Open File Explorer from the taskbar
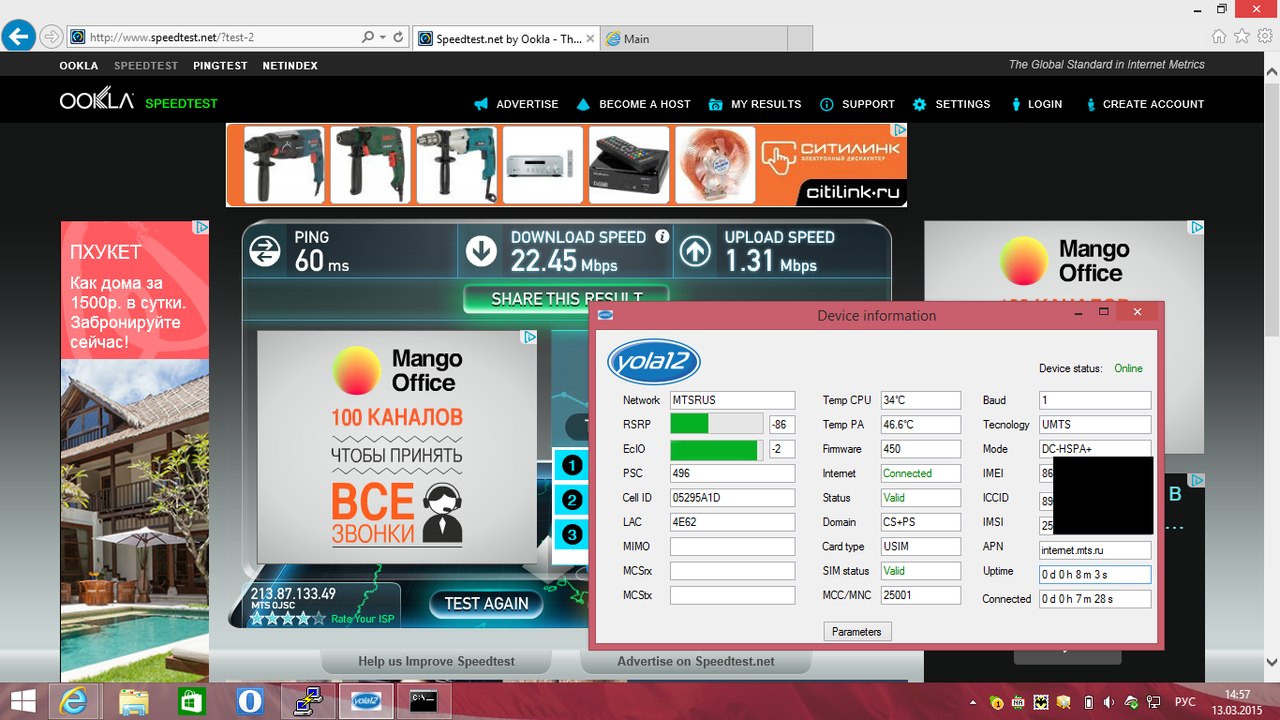Viewport: 1280px width, 720px height. coord(132,701)
